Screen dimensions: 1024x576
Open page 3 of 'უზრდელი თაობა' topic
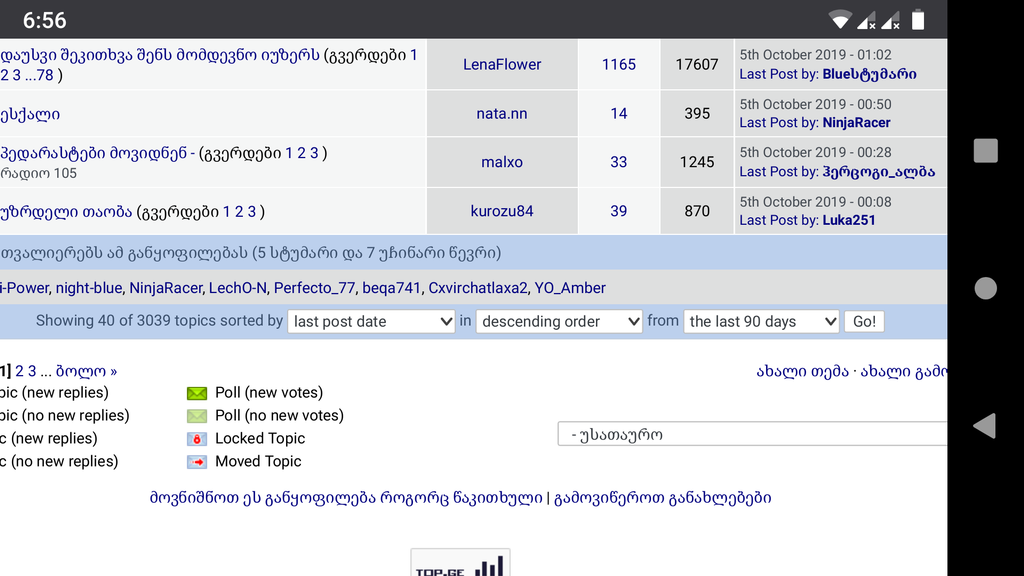point(251,212)
